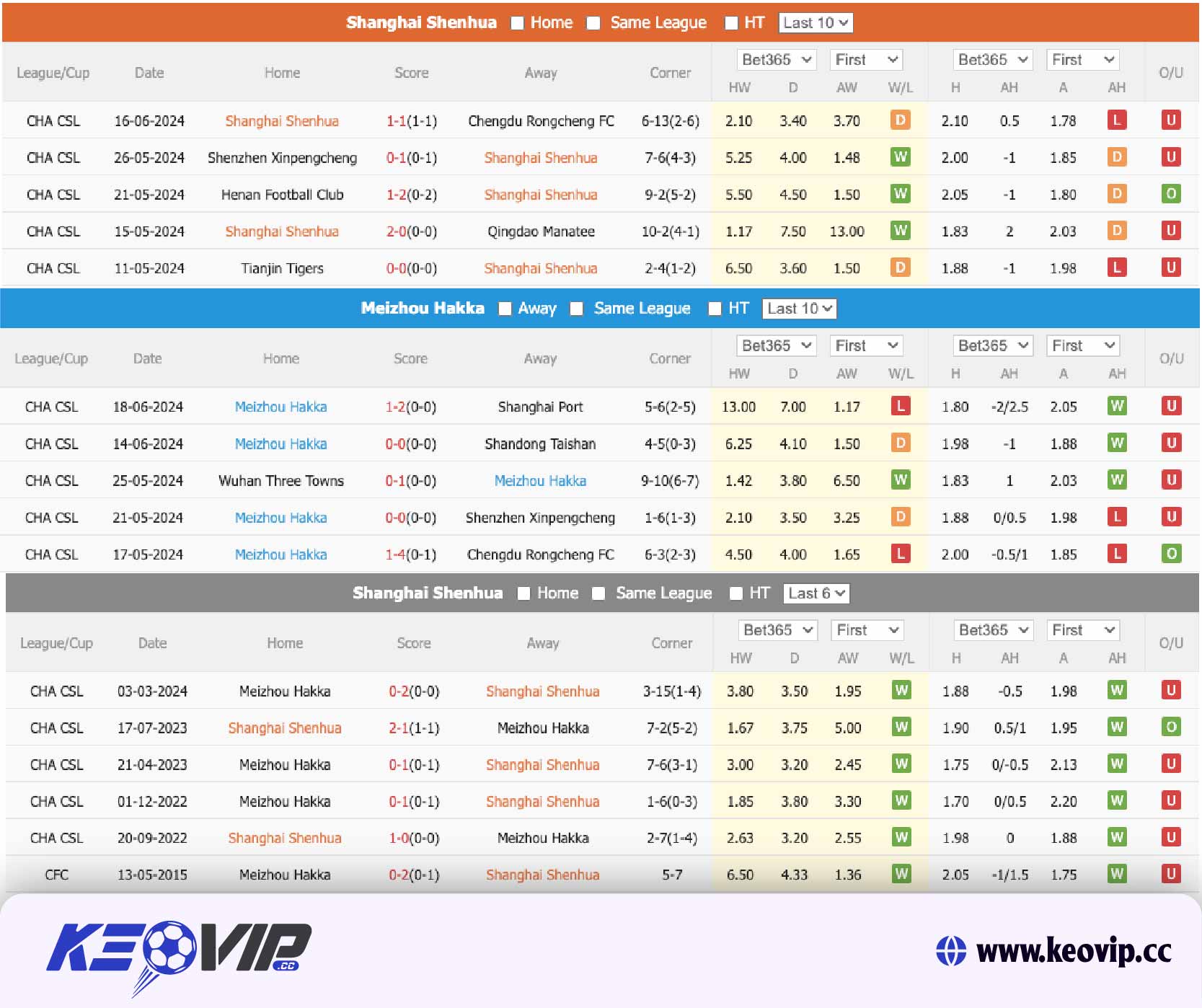Open Bet365 odds dropdown in Meizhou Hakka table
1202x1008 pixels.
776,346
